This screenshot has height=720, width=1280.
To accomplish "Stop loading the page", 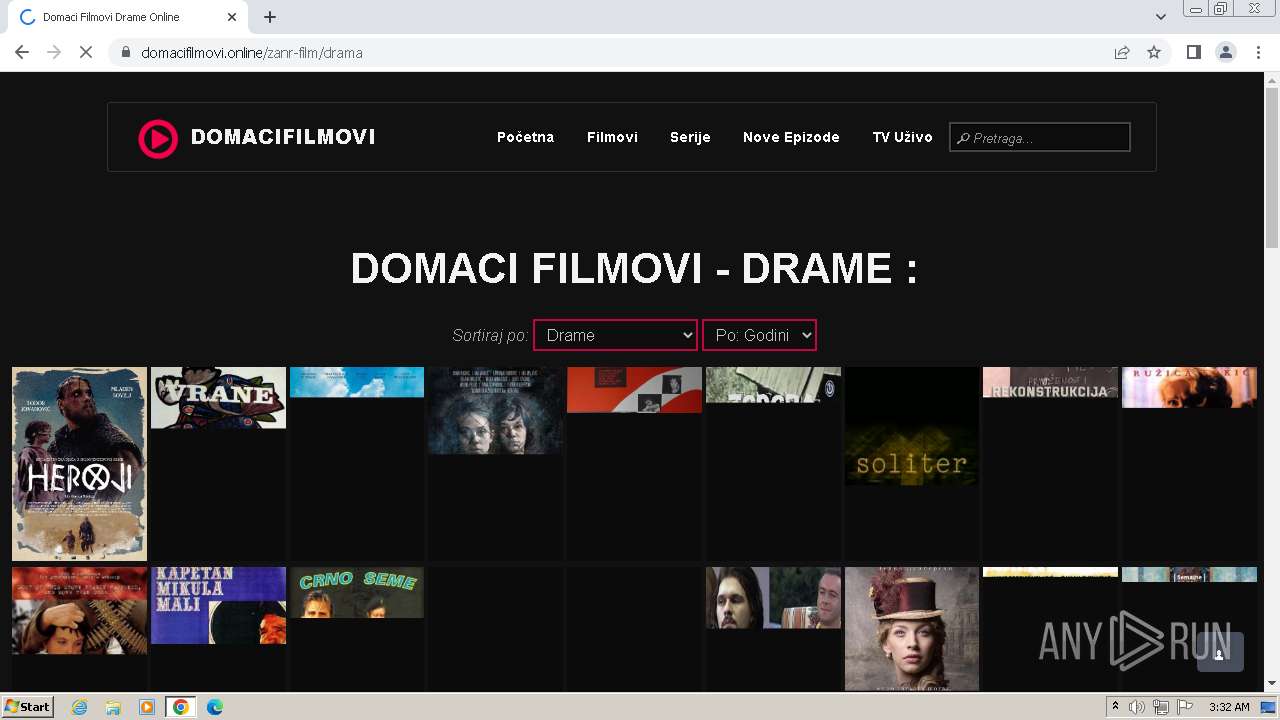I will click(86, 52).
